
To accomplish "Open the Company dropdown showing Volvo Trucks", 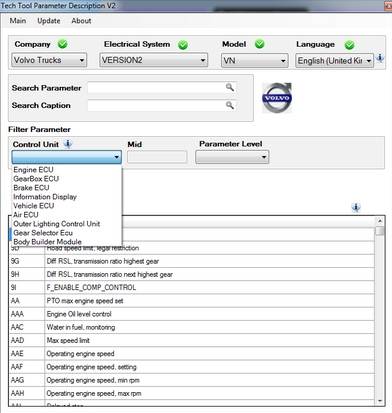I will point(49,60).
